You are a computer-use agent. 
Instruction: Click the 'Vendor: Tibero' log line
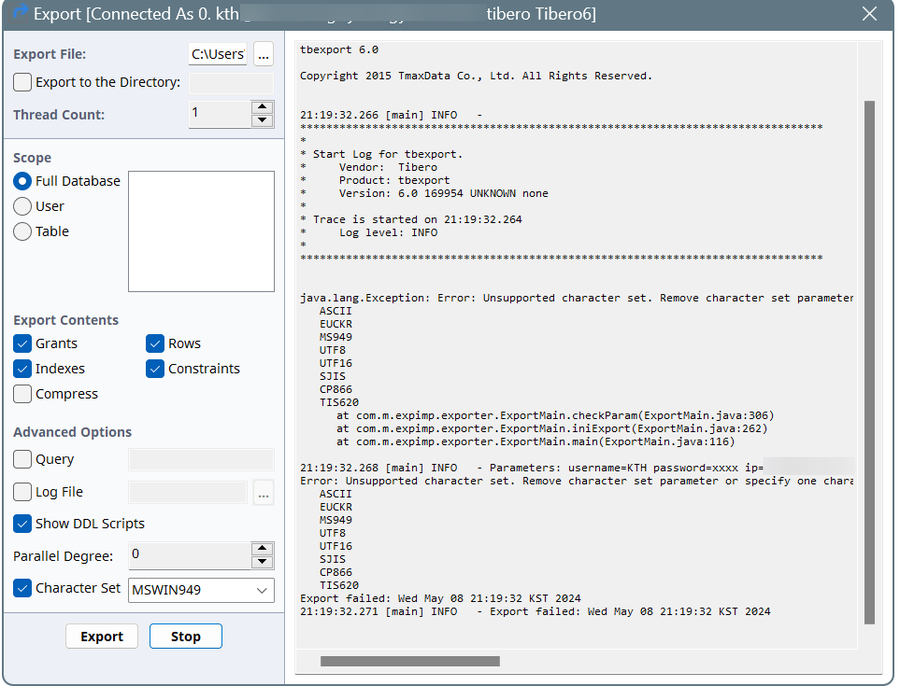coord(388,167)
